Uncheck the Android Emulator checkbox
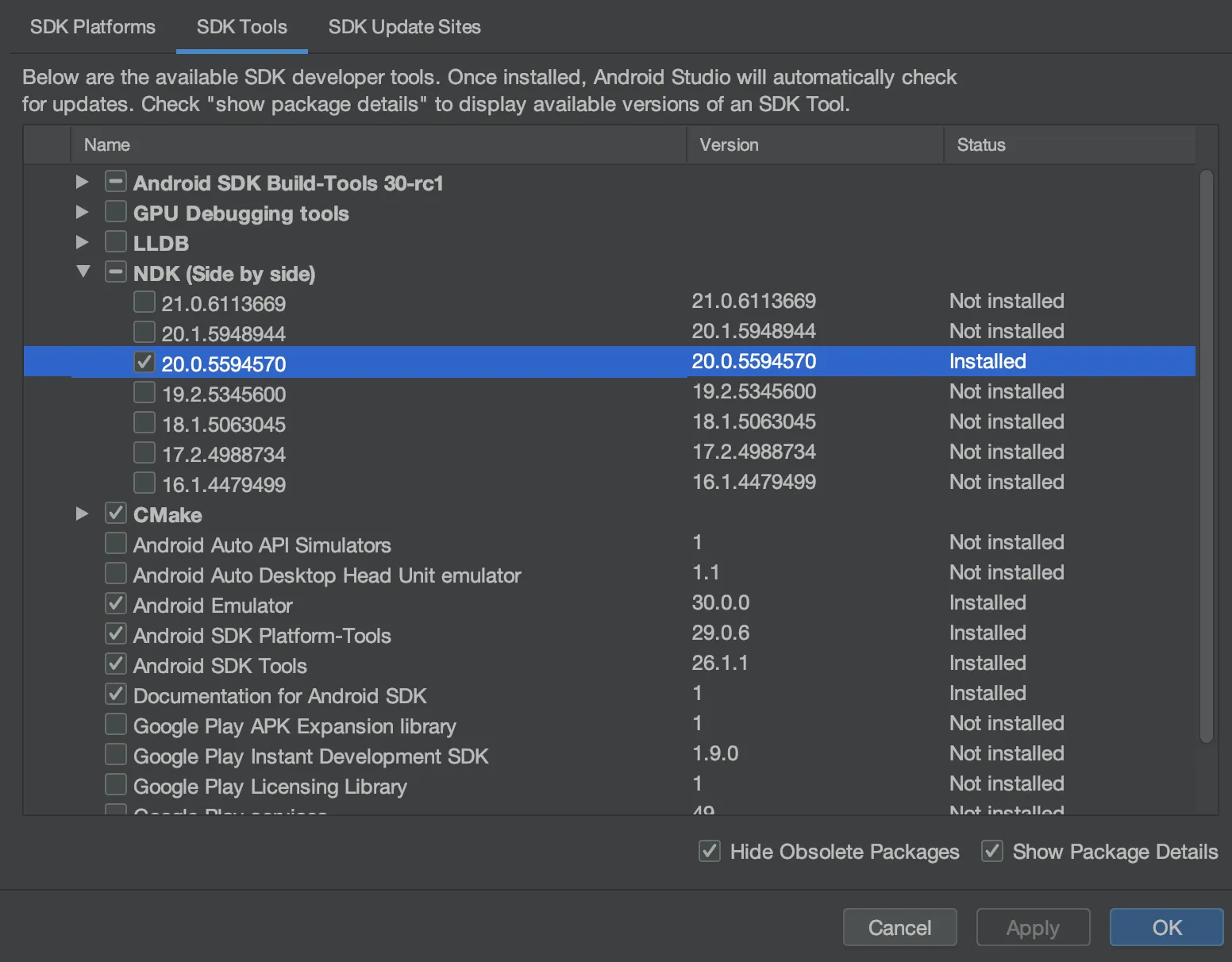The height and width of the screenshot is (962, 1232). (x=116, y=603)
